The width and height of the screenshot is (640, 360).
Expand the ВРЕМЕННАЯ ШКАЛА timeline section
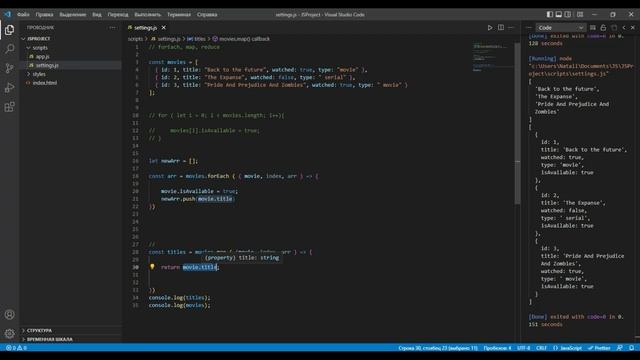(x=71, y=339)
